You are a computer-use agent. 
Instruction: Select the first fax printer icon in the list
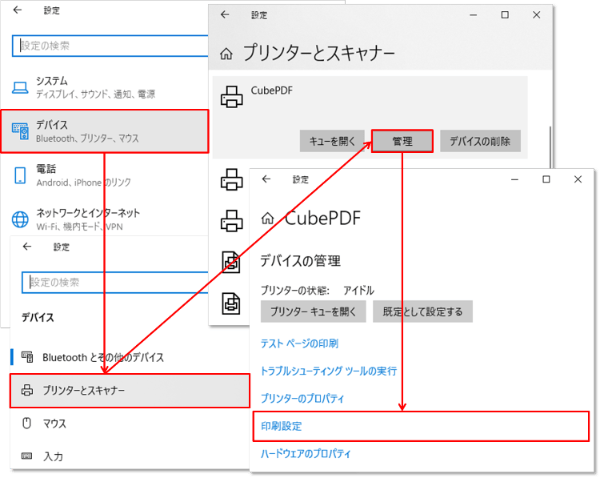pos(231,262)
